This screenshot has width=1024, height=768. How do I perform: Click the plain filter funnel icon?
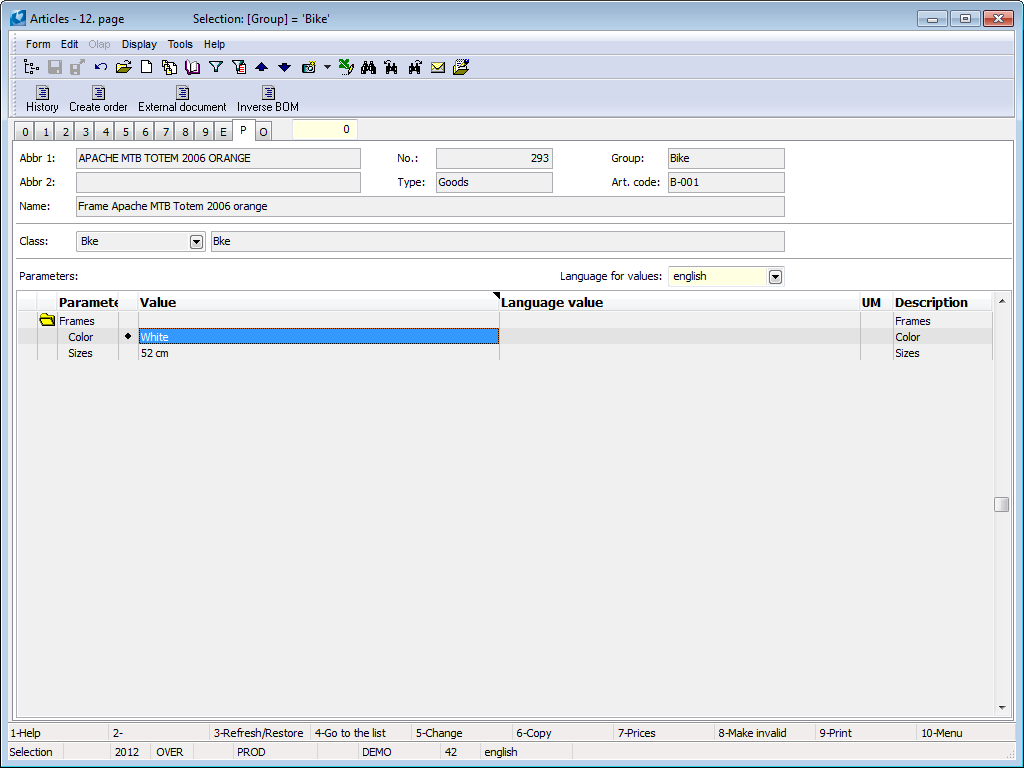[x=216, y=67]
